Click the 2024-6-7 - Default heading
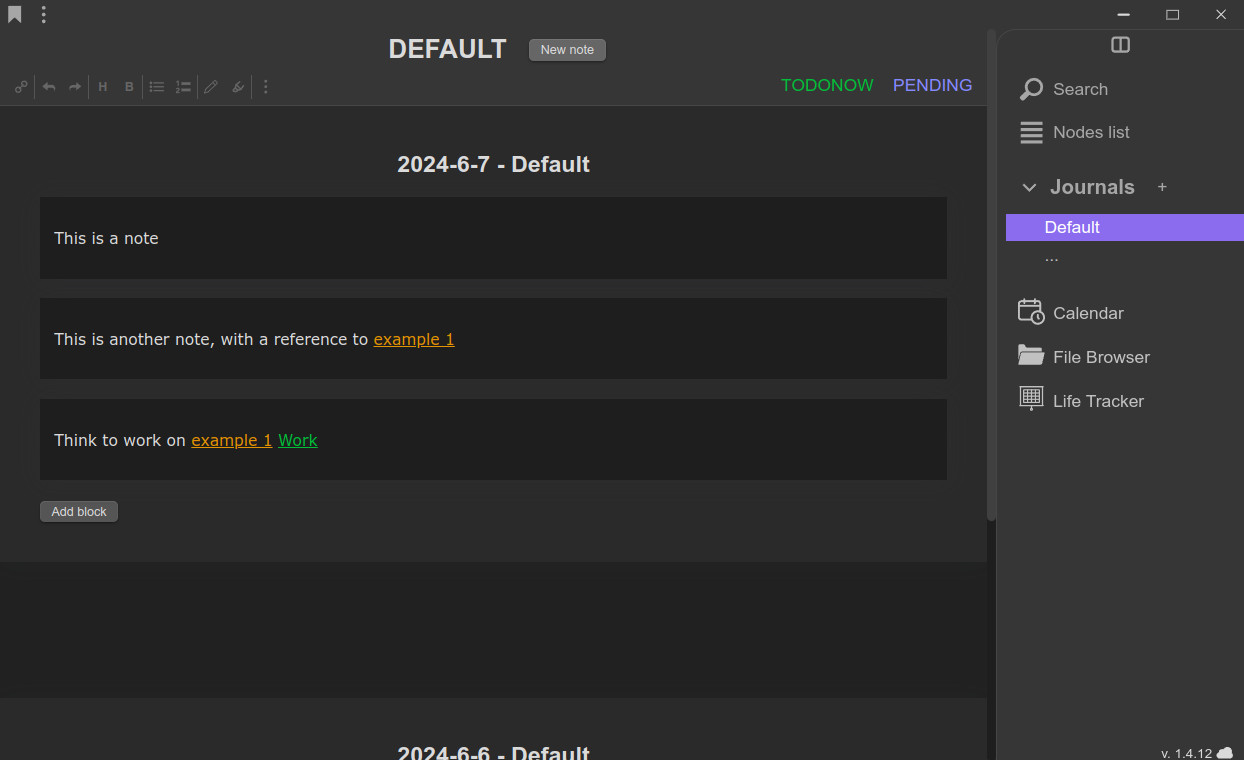This screenshot has width=1244, height=760. (x=493, y=164)
